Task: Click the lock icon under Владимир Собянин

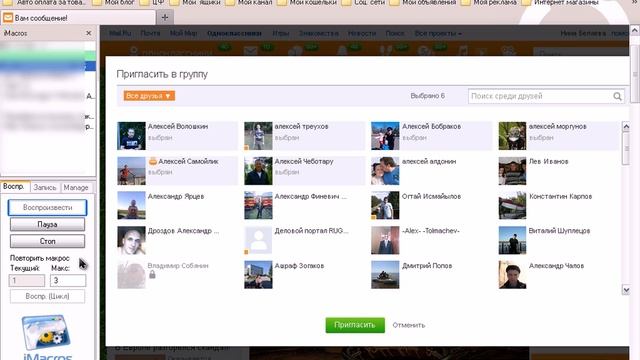Action: 152,275
